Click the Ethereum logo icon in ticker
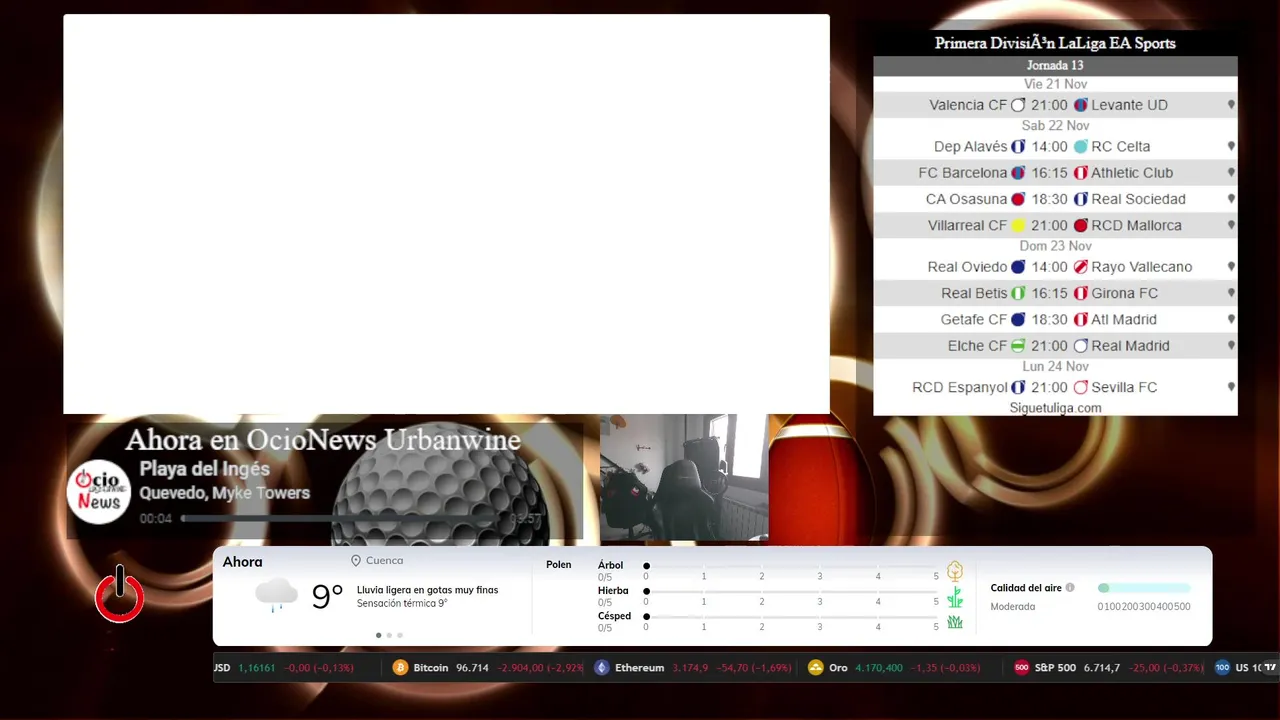 coord(601,668)
